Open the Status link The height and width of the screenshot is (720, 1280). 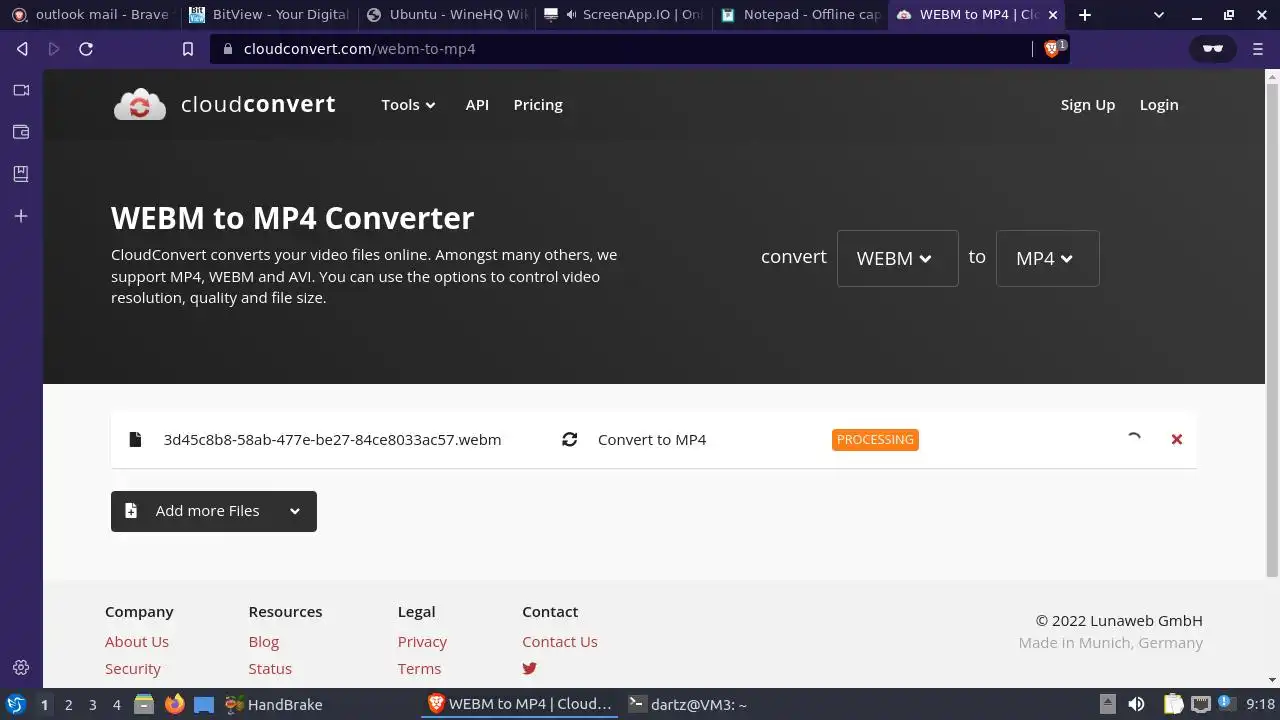(270, 668)
